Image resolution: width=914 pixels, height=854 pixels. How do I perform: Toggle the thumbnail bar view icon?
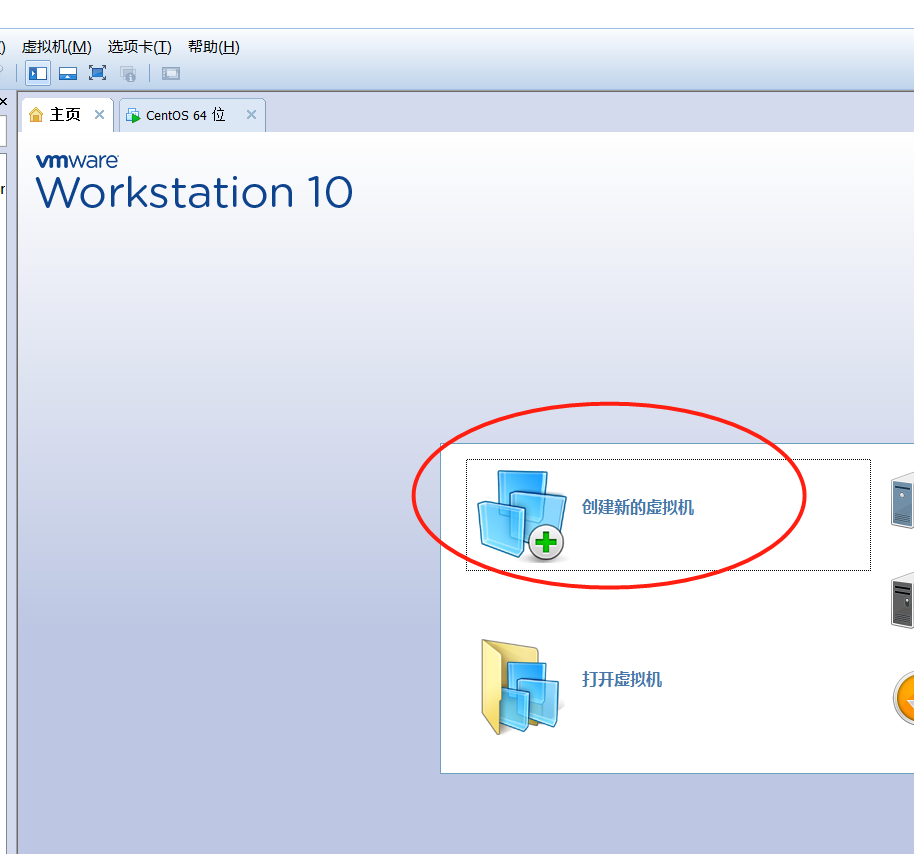[x=68, y=73]
